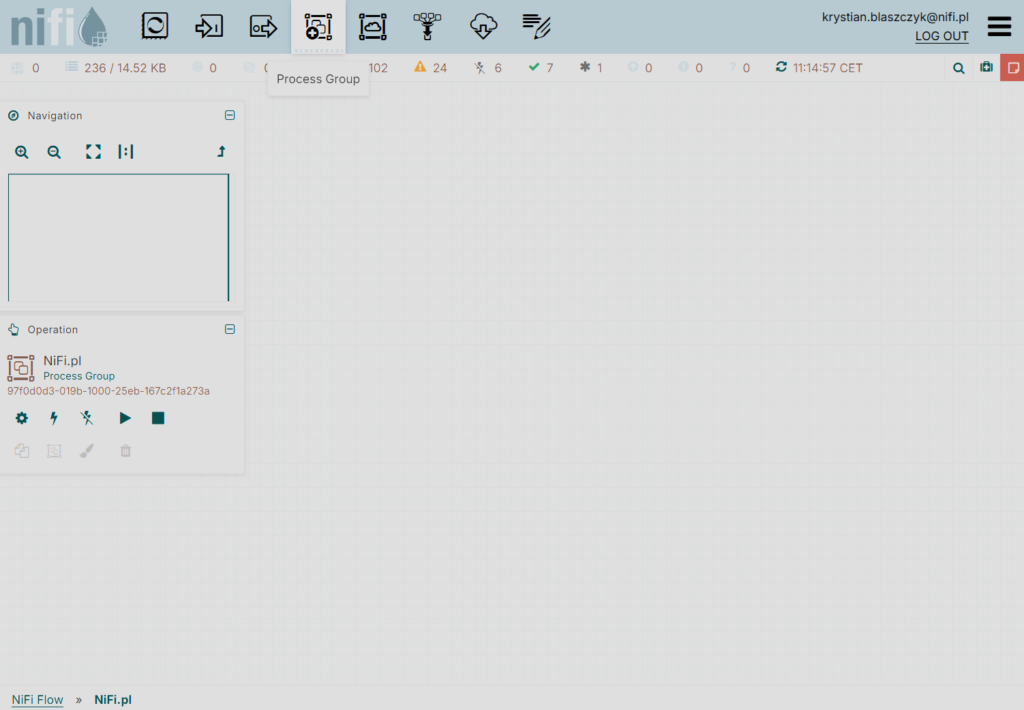Open process group configuration gear
This screenshot has height=710, width=1024.
(22, 418)
